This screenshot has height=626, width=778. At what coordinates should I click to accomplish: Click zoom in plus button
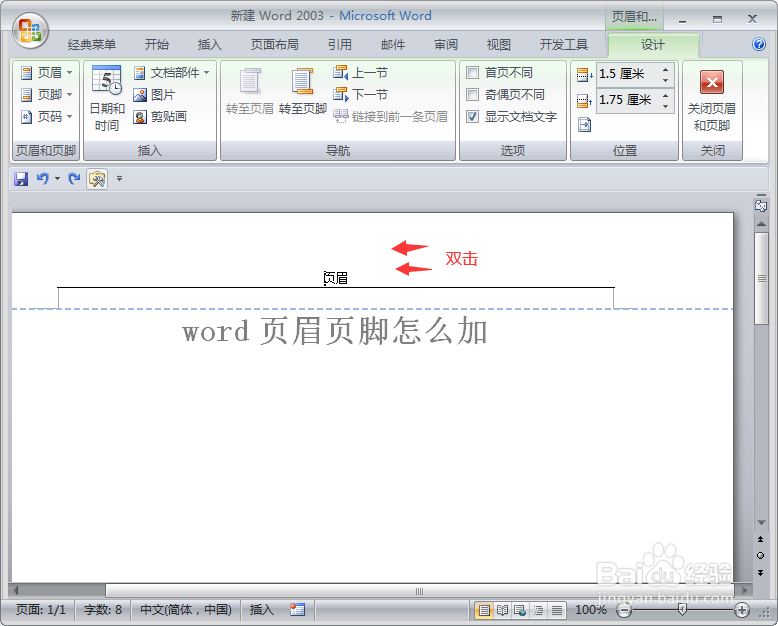741,610
